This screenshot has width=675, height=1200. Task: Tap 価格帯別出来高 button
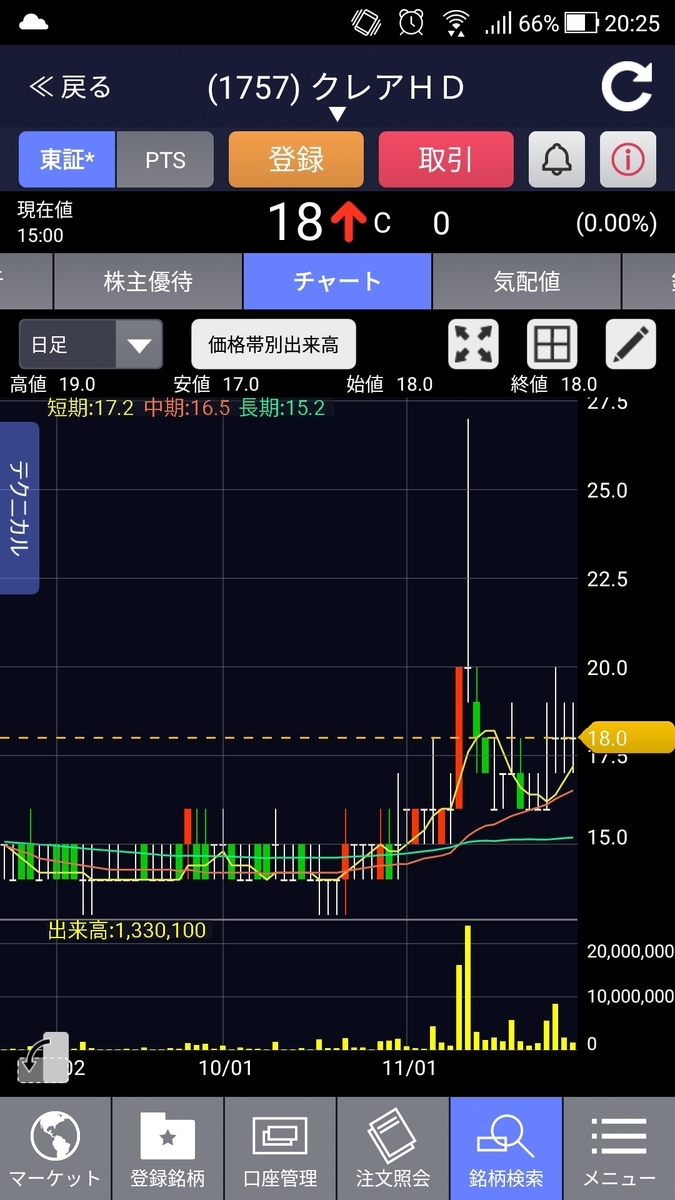click(273, 345)
